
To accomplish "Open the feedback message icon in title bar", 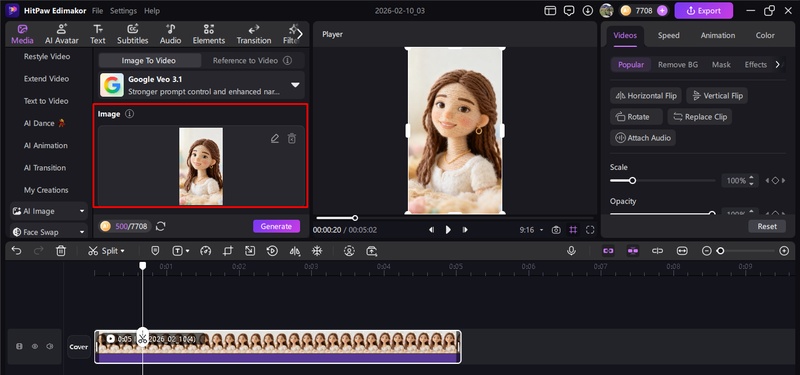I will click(x=569, y=10).
